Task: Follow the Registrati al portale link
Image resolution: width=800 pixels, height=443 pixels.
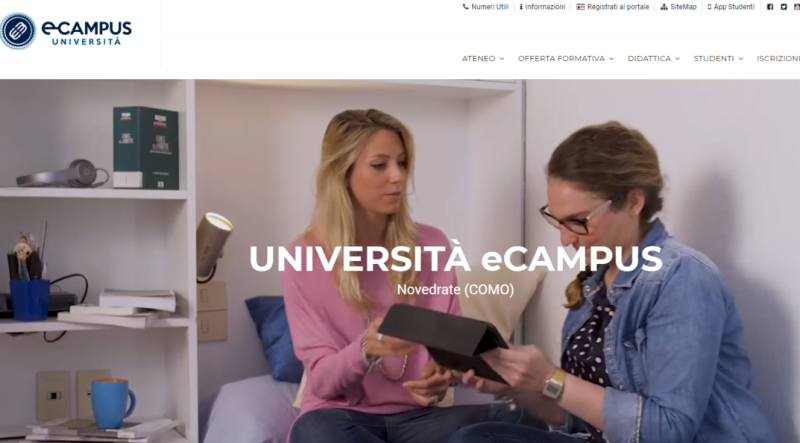Action: click(x=618, y=7)
